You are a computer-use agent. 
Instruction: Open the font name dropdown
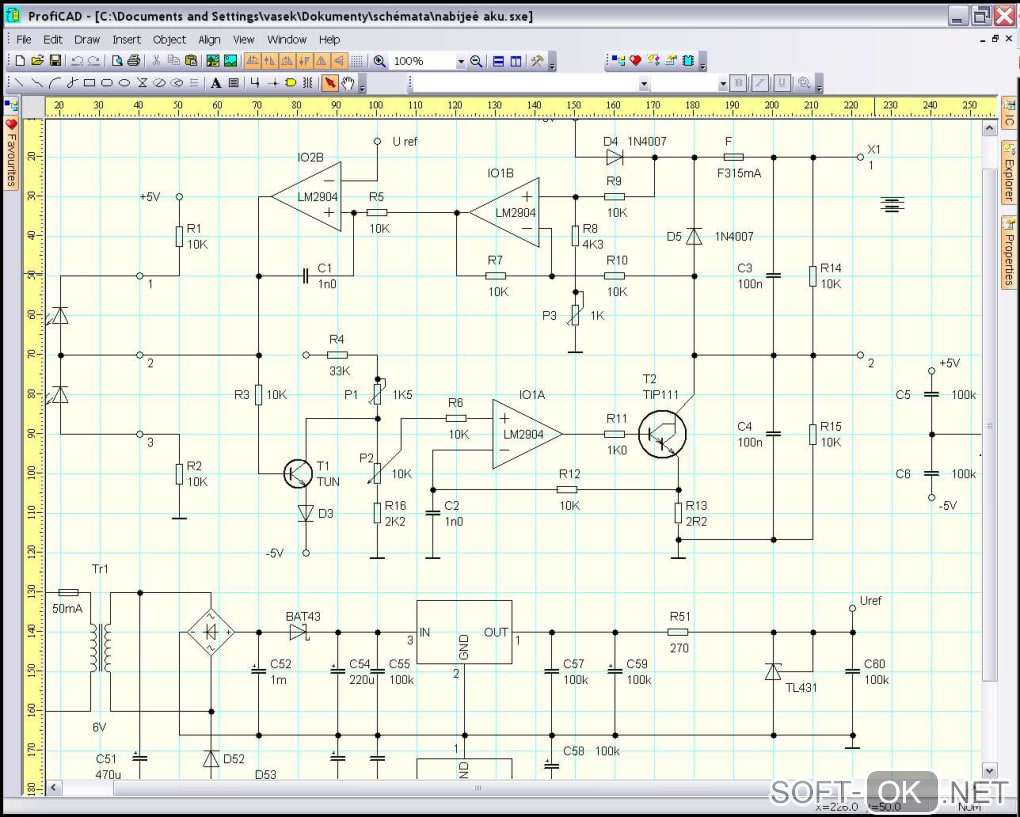tap(643, 83)
